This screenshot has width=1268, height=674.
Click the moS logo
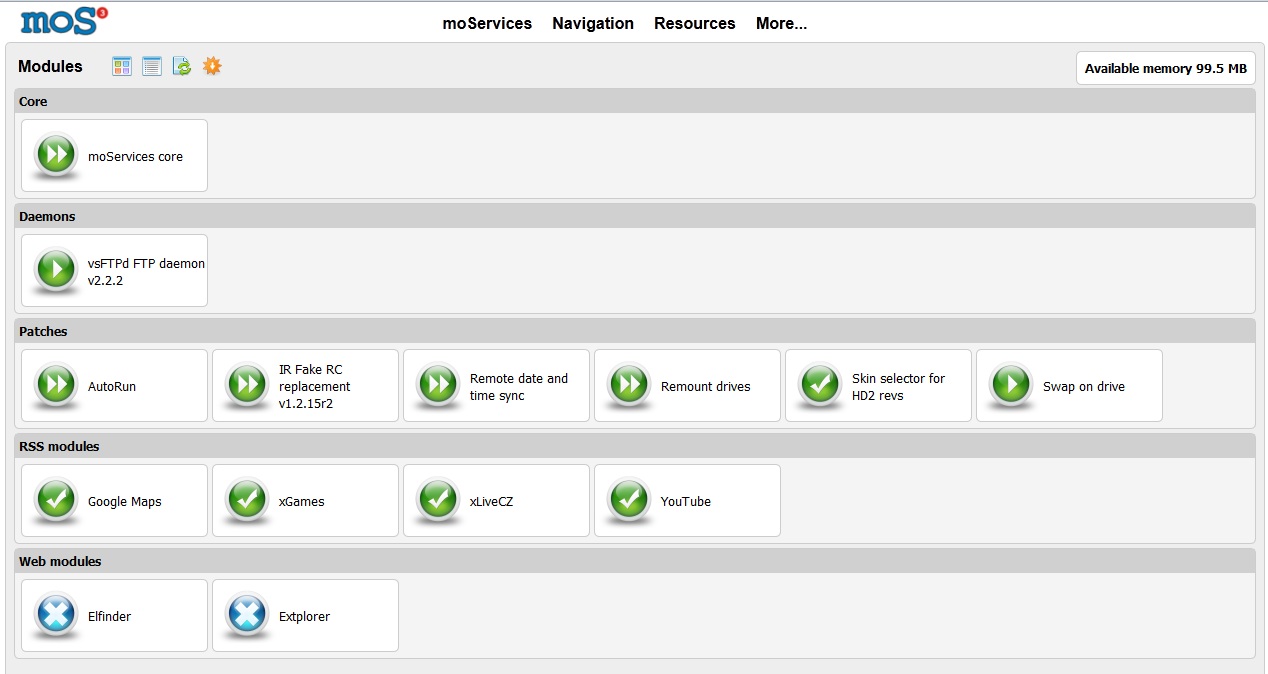(63, 20)
